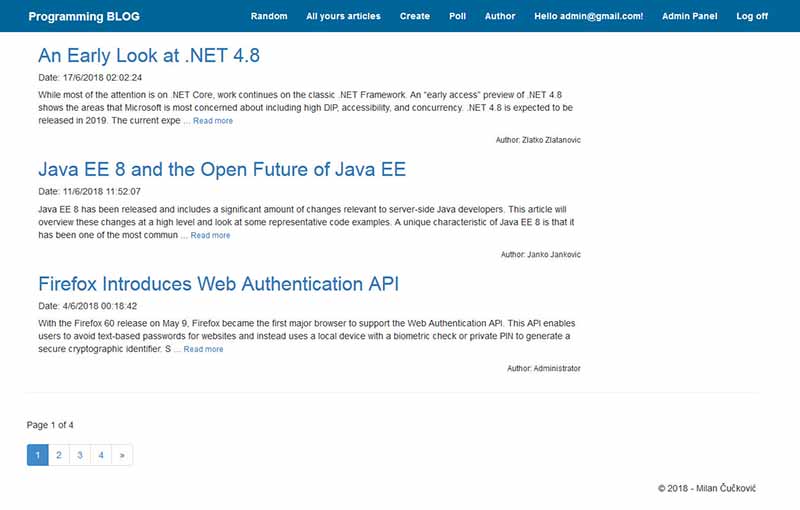The height and width of the screenshot is (510, 800).
Task: Click Read more under Java EE 8 article
Action: [x=210, y=236]
